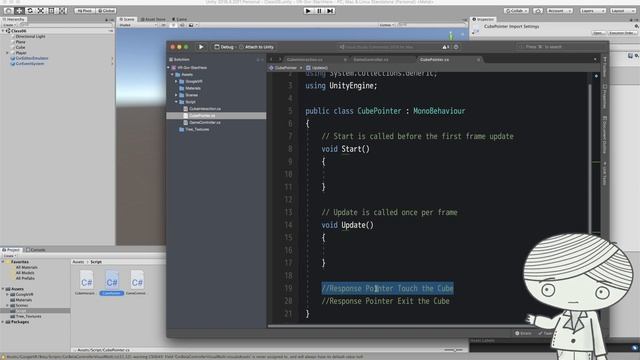The image size is (640, 360).
Task: Switch to the Inspector tab
Action: coord(483,19)
